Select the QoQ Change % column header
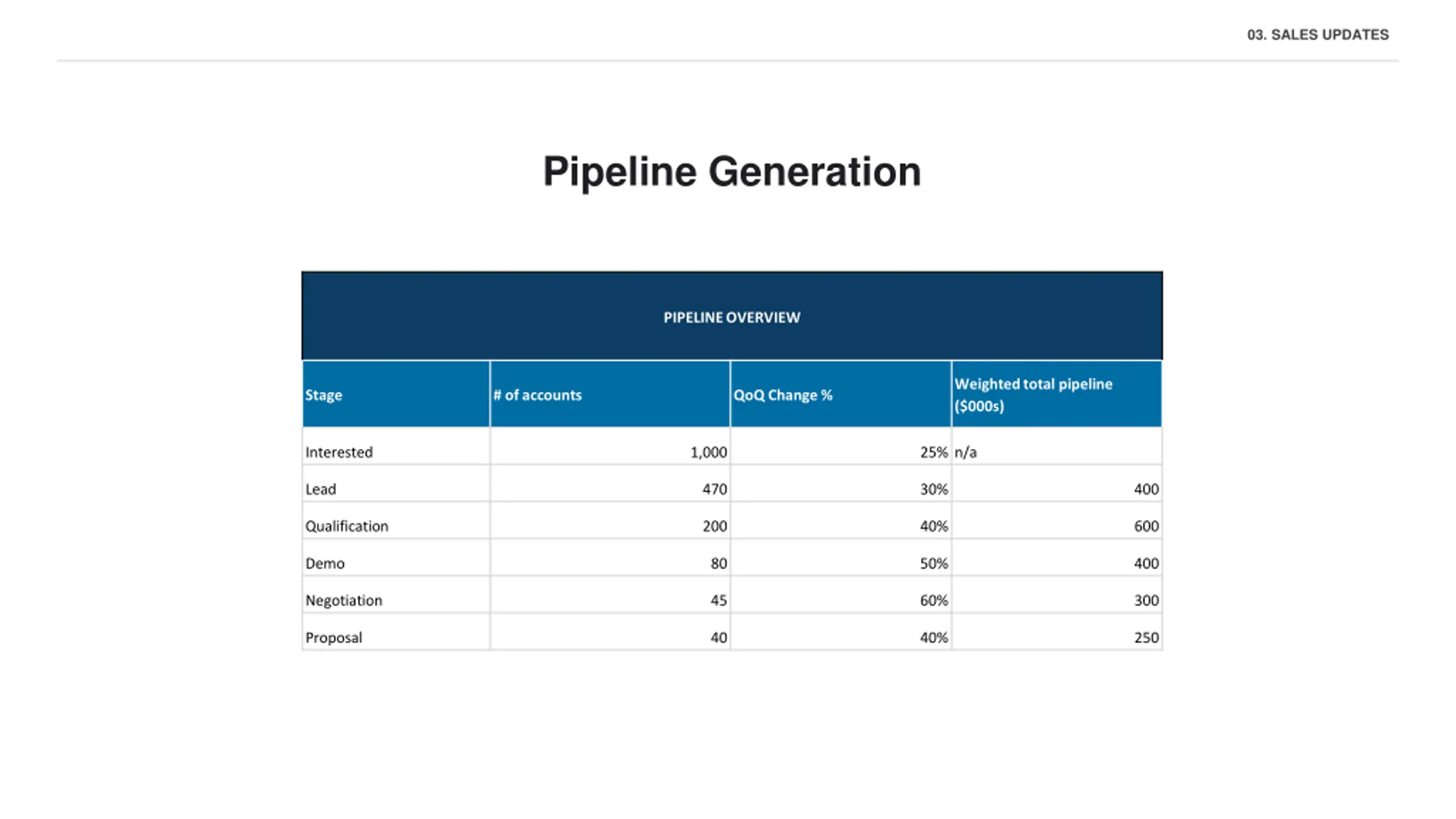This screenshot has height=819, width=1456. (x=783, y=395)
